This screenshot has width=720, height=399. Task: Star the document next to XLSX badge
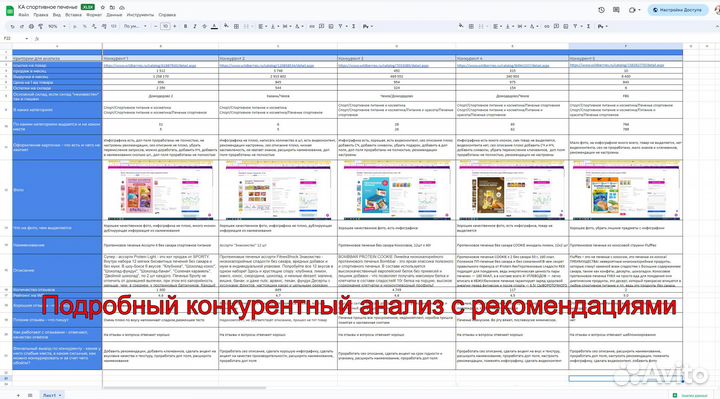click(x=102, y=7)
